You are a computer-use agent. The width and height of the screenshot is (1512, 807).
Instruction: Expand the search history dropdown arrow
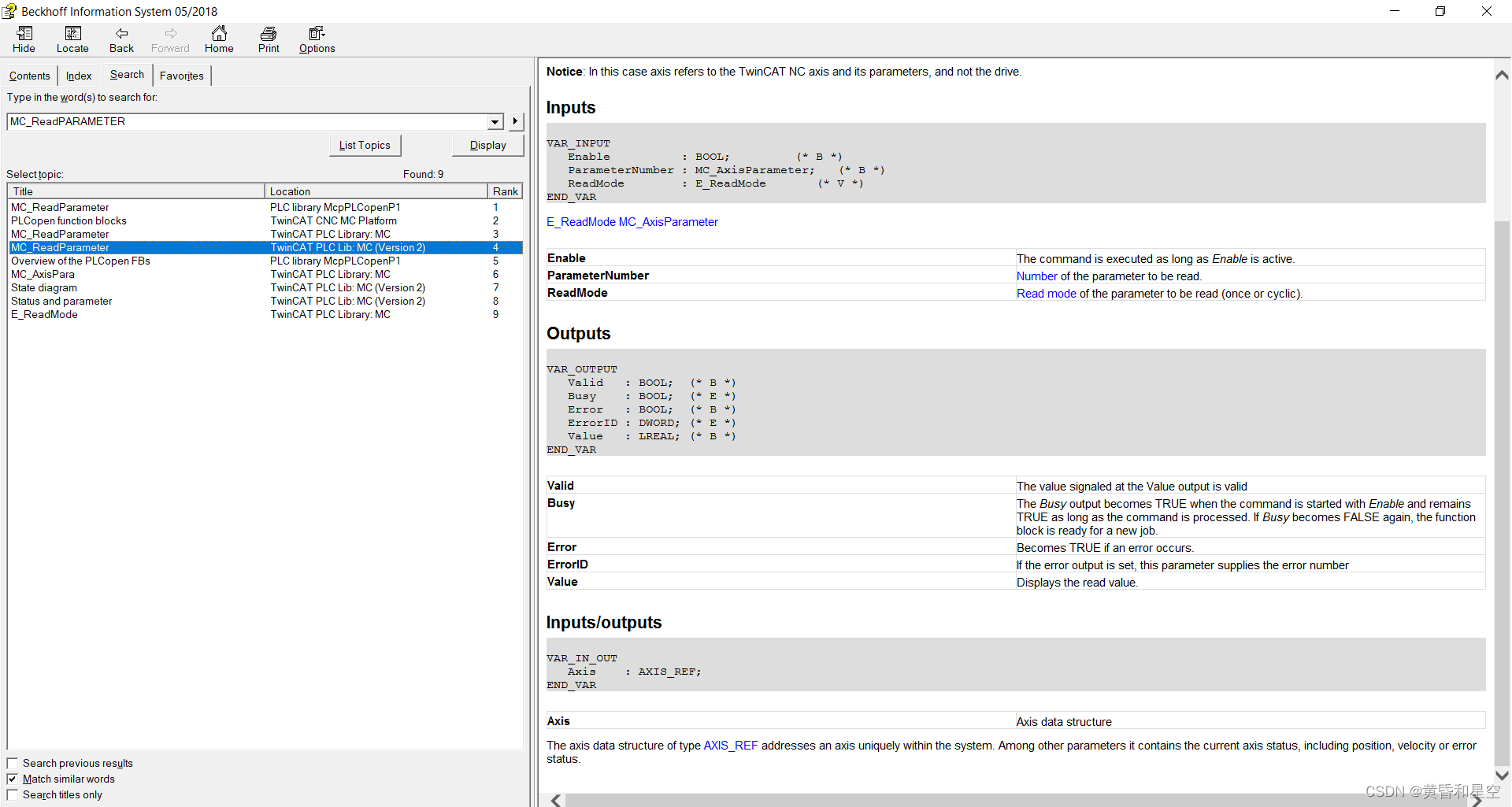pyautogui.click(x=495, y=122)
